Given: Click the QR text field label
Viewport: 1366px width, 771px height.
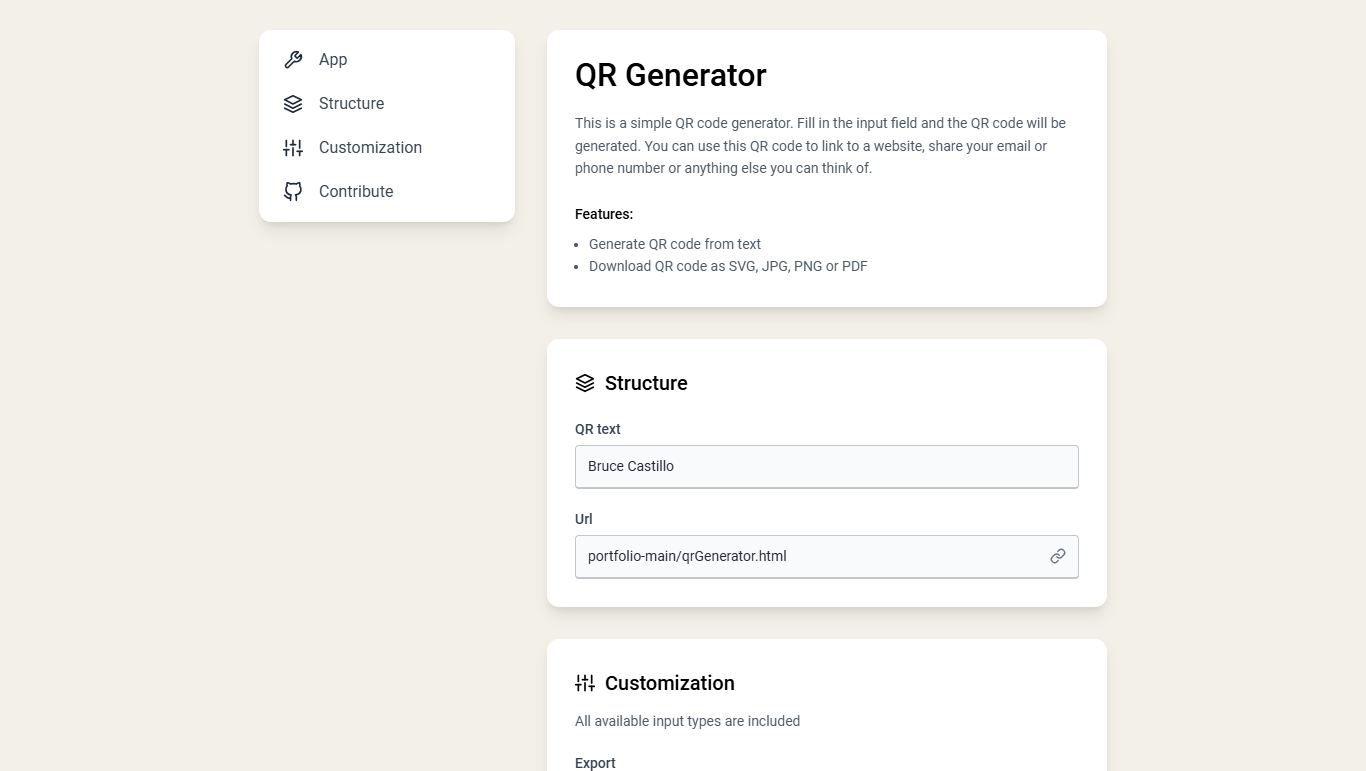Looking at the screenshot, I should (598, 429).
